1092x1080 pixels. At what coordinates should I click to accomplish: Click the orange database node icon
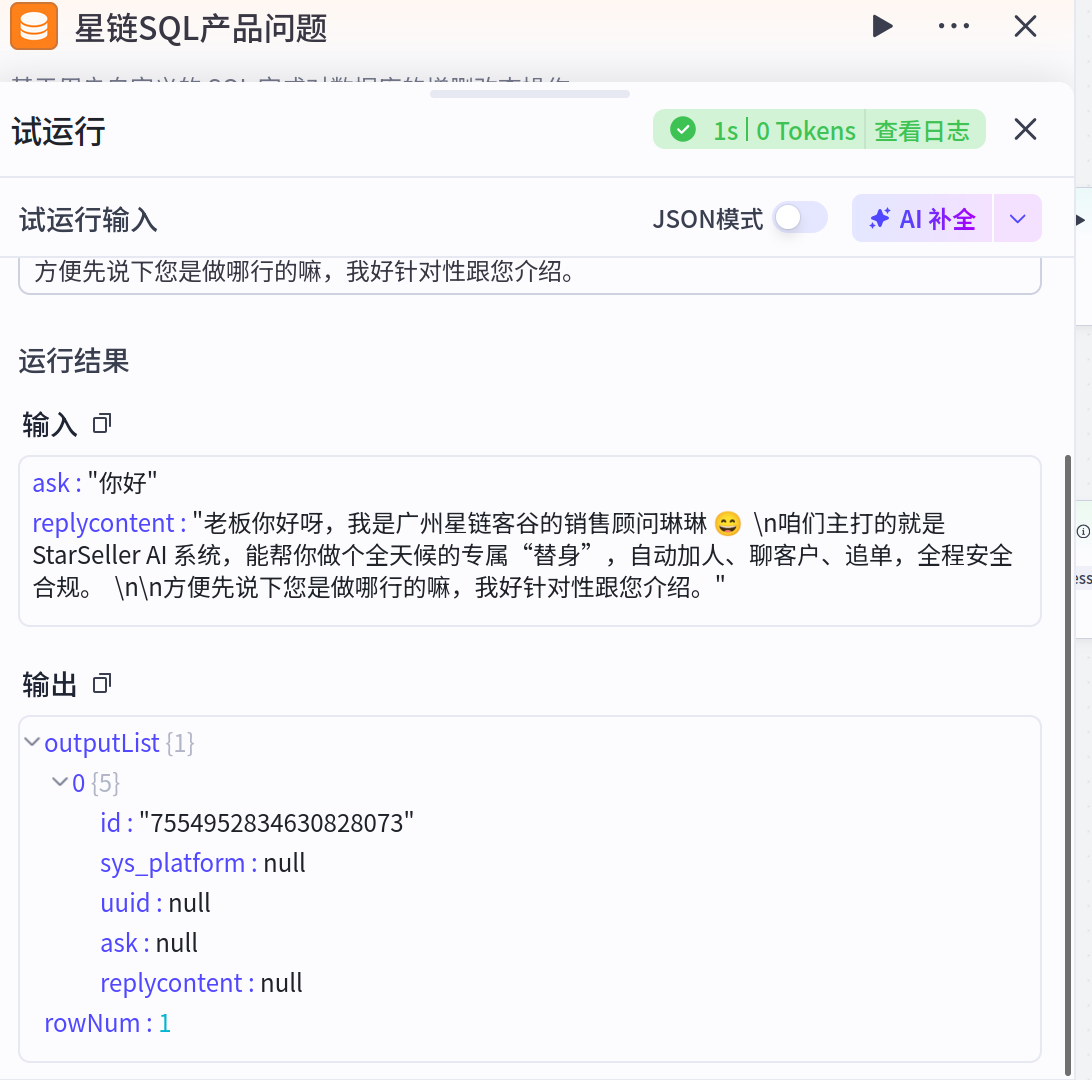tap(35, 26)
